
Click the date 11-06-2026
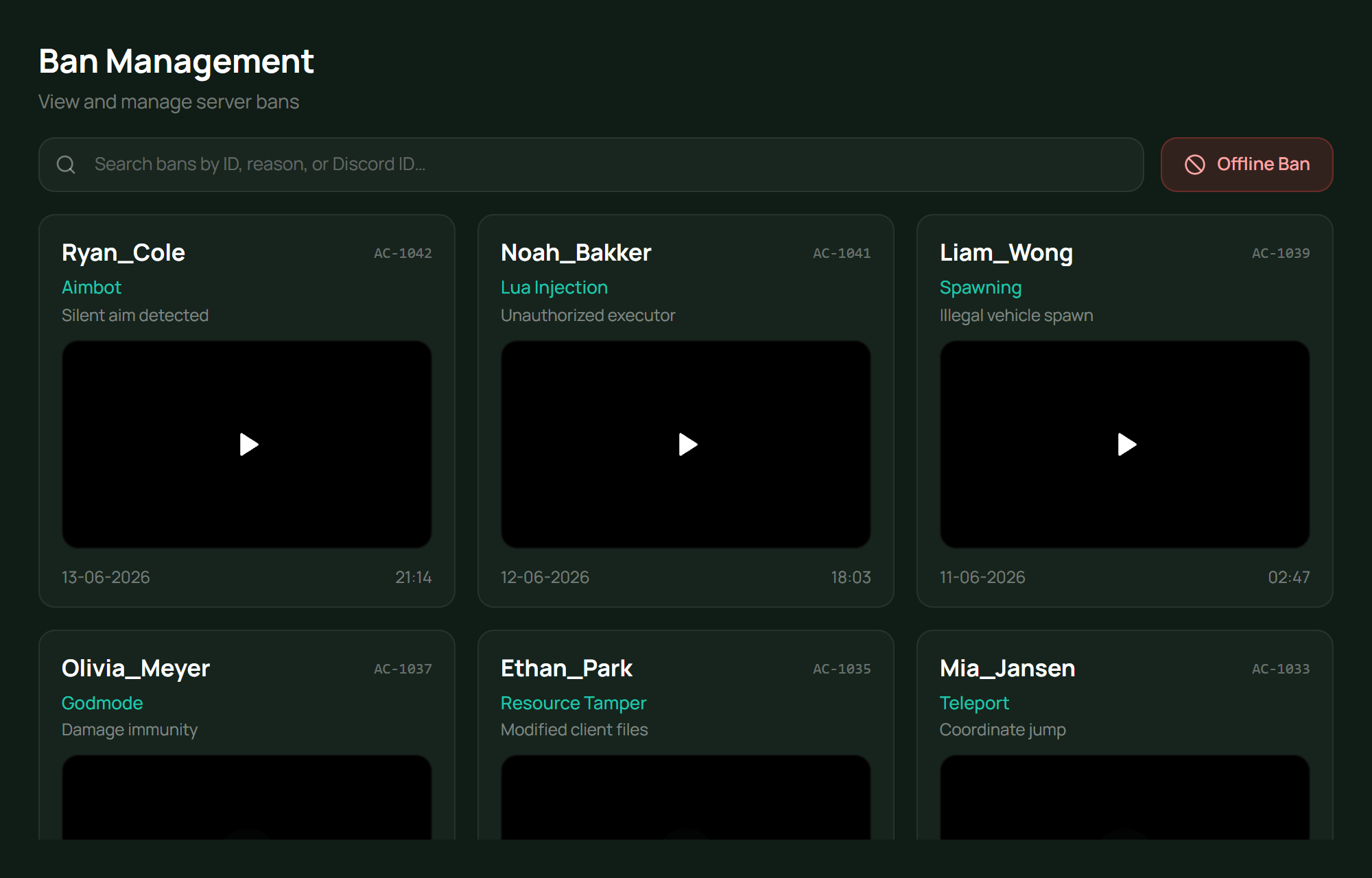click(982, 578)
